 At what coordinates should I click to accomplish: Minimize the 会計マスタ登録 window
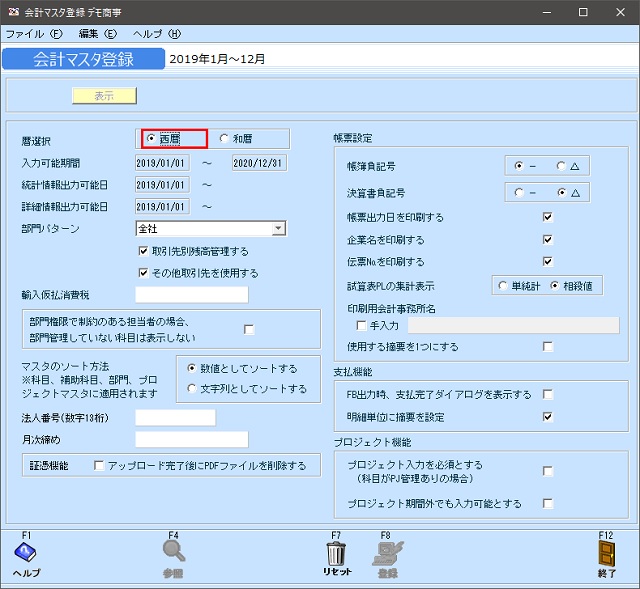547,12
